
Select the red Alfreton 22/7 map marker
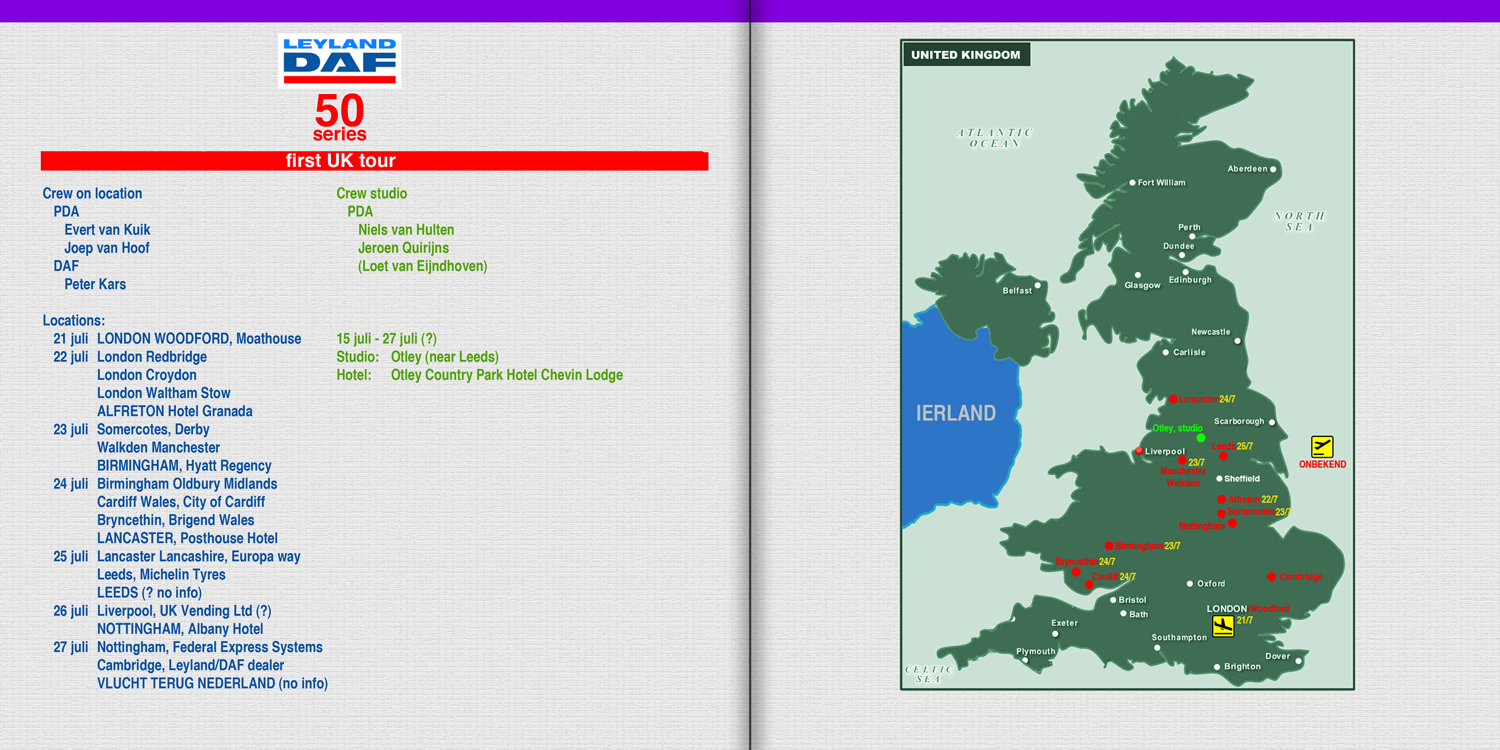point(1221,499)
